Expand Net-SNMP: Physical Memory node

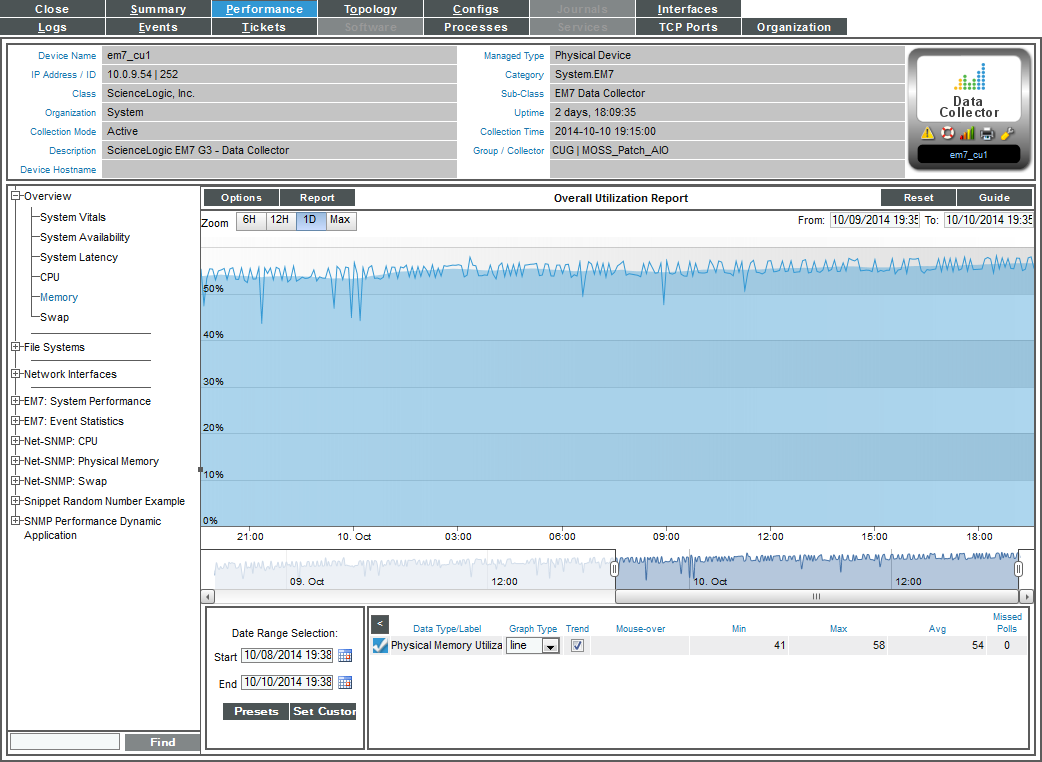tap(16, 461)
